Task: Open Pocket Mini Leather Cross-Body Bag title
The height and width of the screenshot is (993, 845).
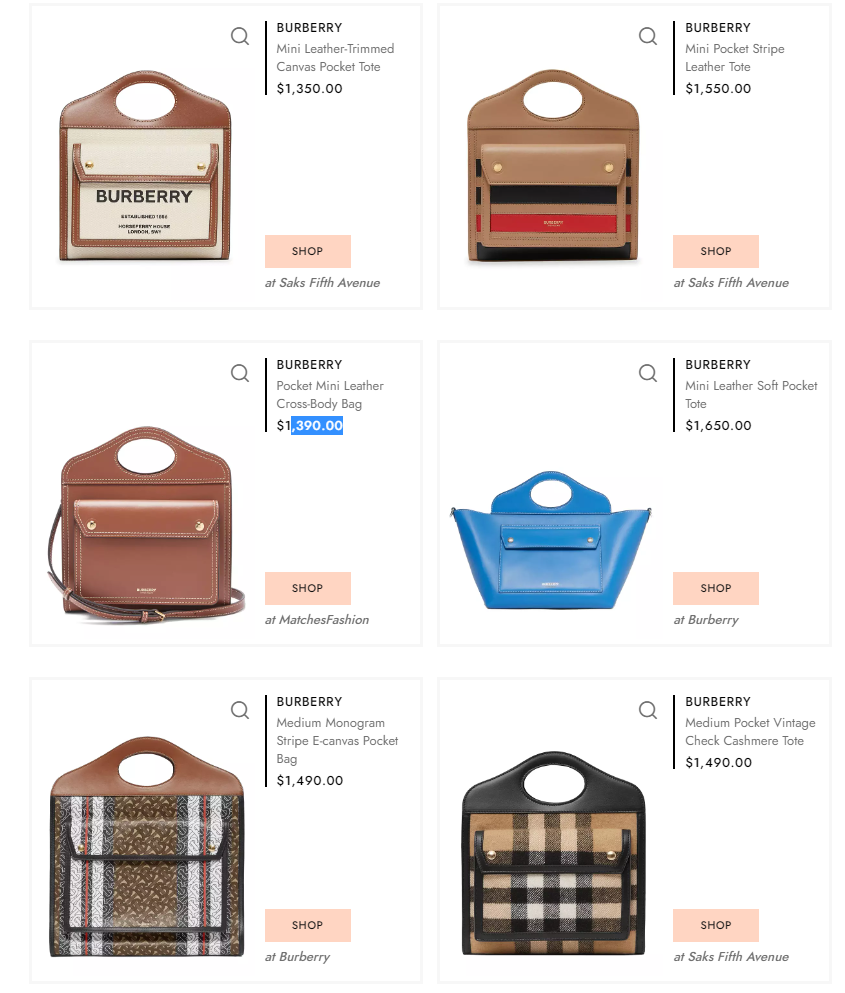Action: click(x=330, y=395)
